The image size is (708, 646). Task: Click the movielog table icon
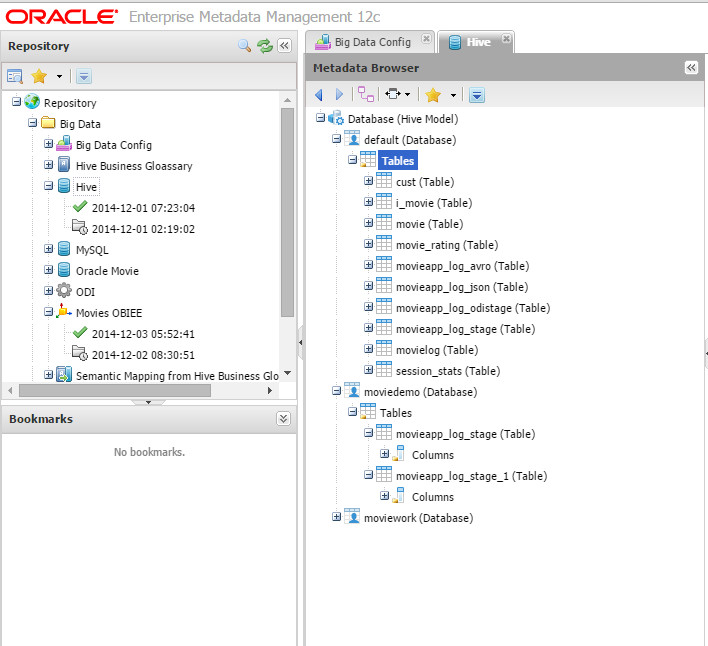[384, 349]
